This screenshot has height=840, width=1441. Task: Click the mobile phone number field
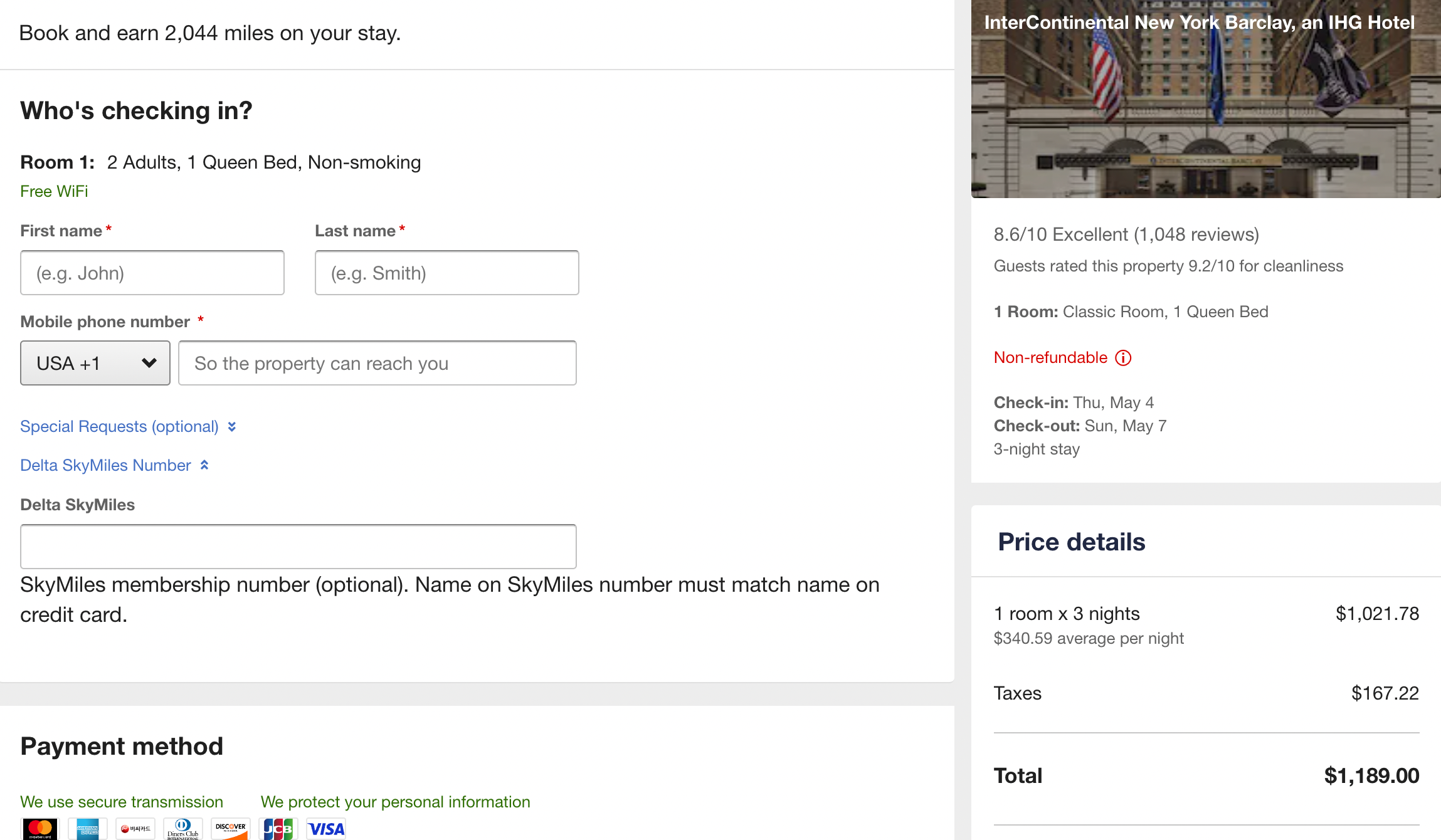[377, 363]
